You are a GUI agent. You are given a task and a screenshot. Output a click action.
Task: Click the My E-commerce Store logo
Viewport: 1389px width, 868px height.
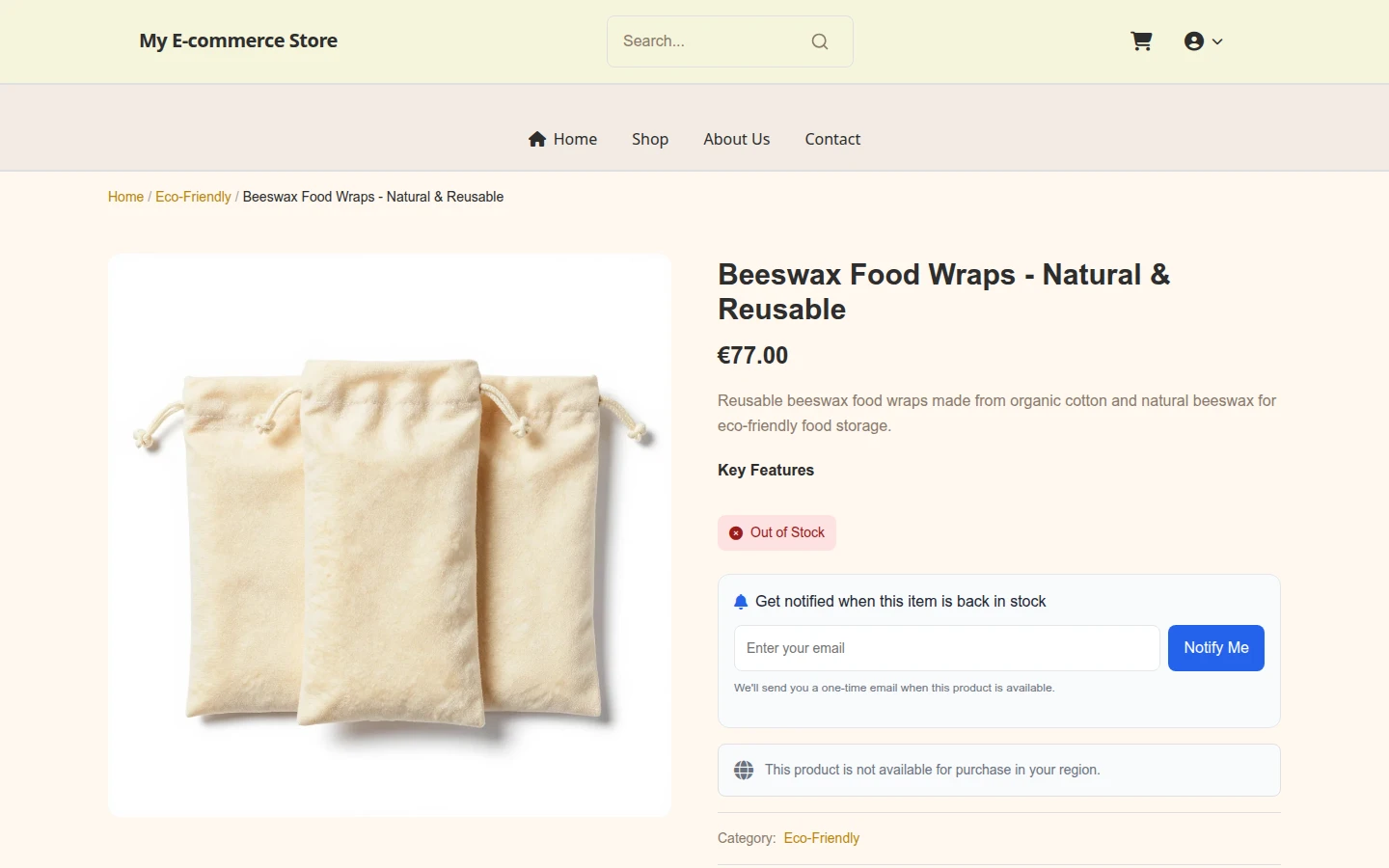click(238, 41)
